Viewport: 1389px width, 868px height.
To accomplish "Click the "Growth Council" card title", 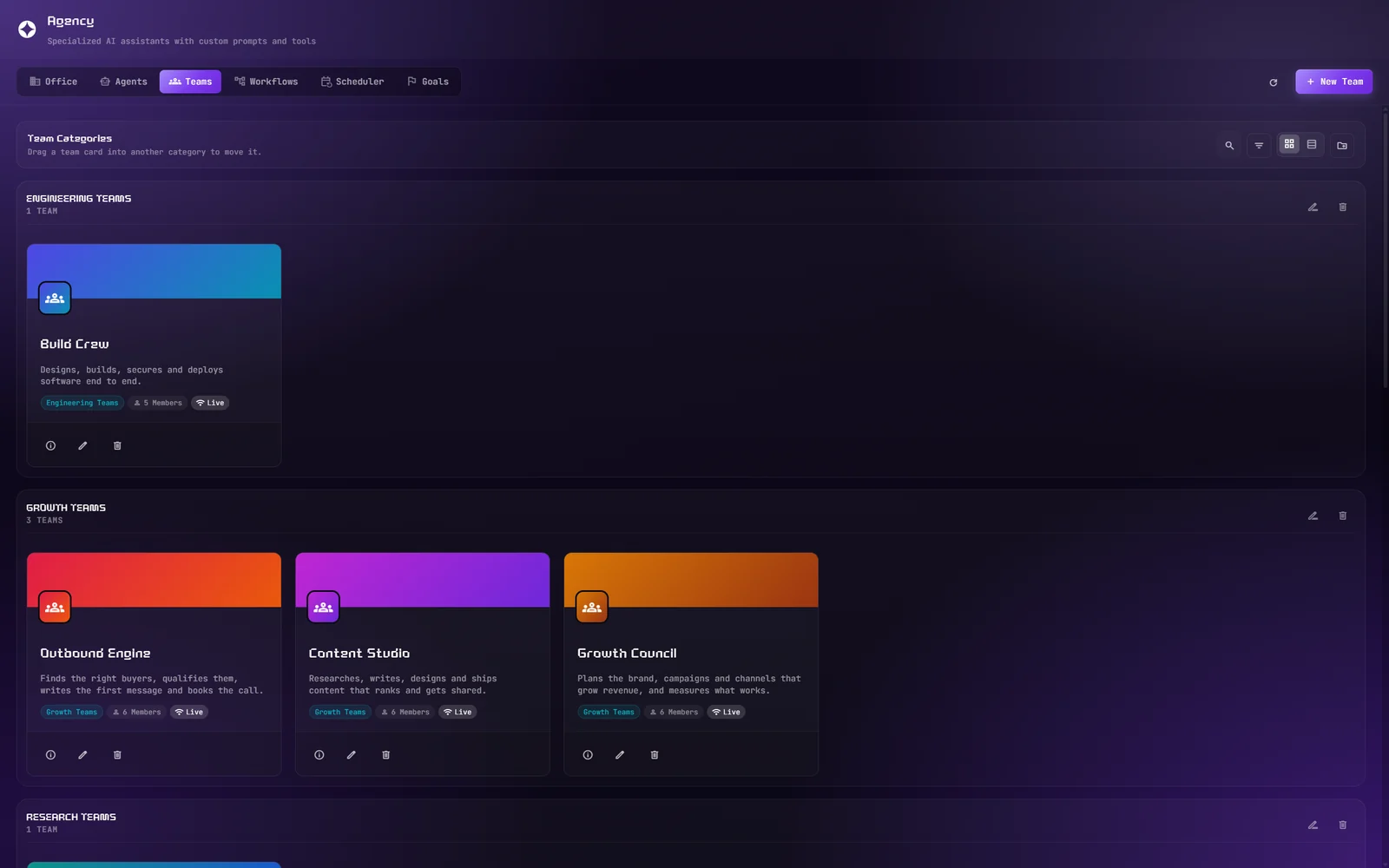I will pyautogui.click(x=627, y=653).
